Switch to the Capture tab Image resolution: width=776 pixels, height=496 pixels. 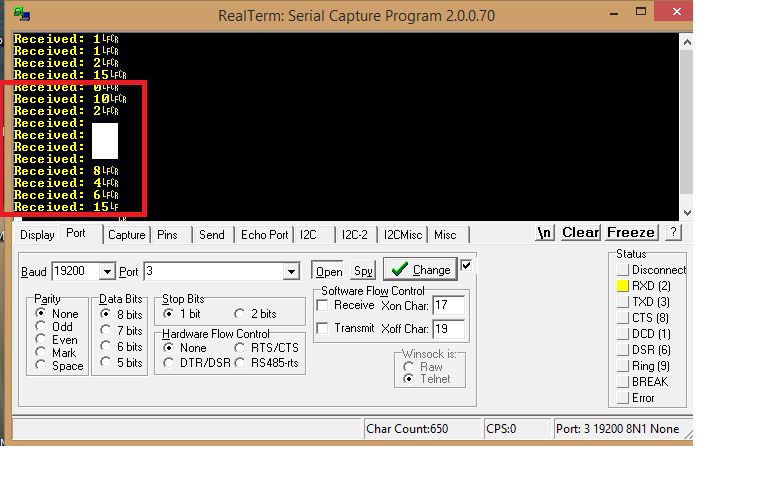coord(127,235)
